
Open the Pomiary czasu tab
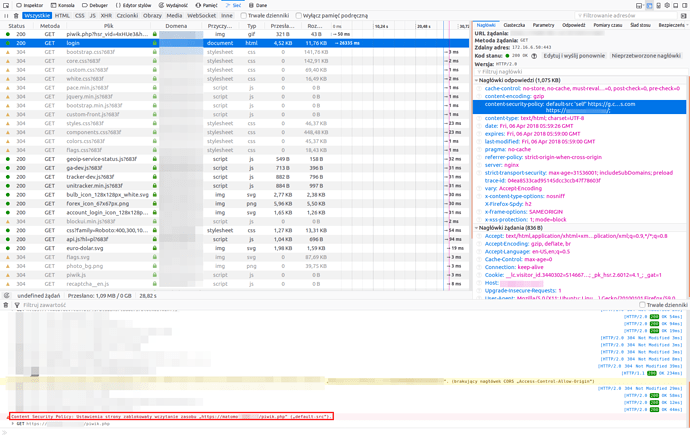click(607, 25)
